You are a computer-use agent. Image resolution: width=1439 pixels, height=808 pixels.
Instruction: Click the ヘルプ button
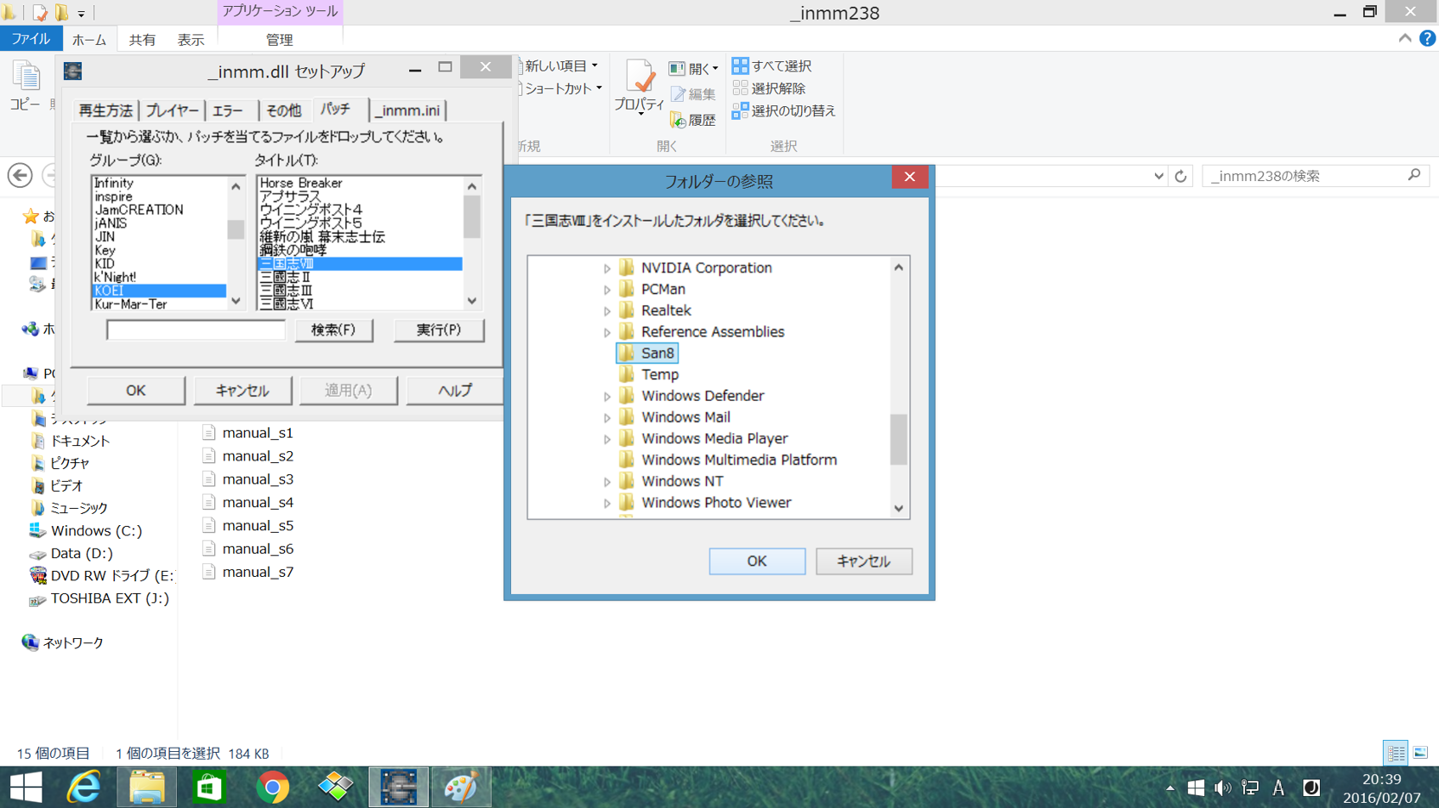point(455,391)
